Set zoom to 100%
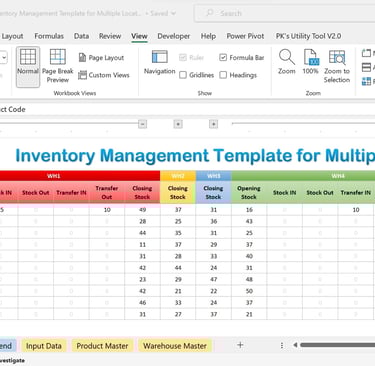 pos(310,62)
